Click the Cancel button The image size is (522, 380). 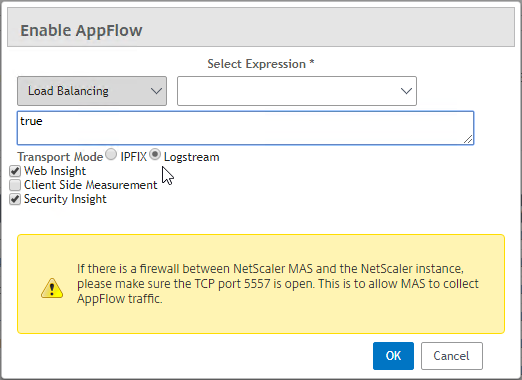coord(452,356)
